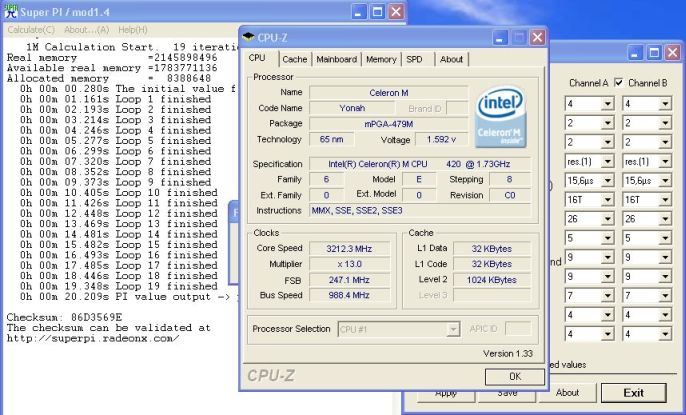This screenshot has width=686, height=415.
Task: Close the CPU-Z window
Action: (x=537, y=38)
